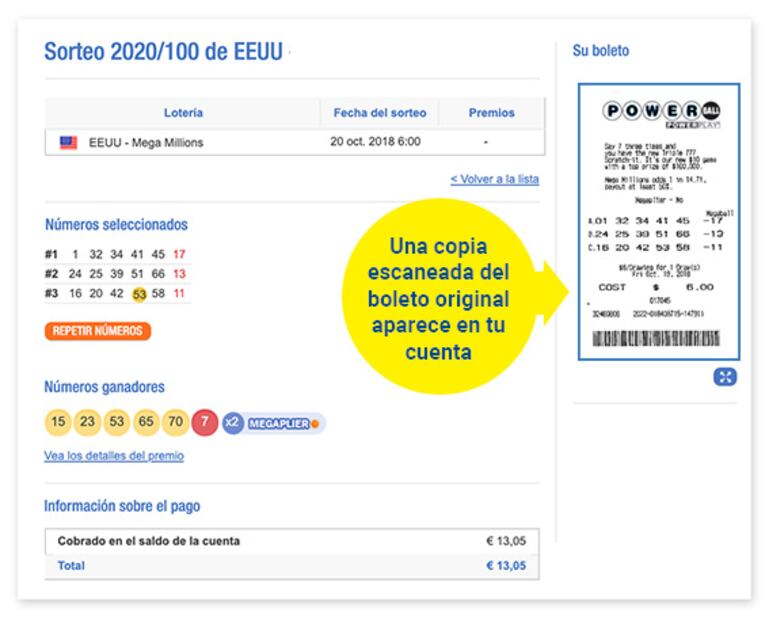Click highlighted number 53 in line #3

140,293
